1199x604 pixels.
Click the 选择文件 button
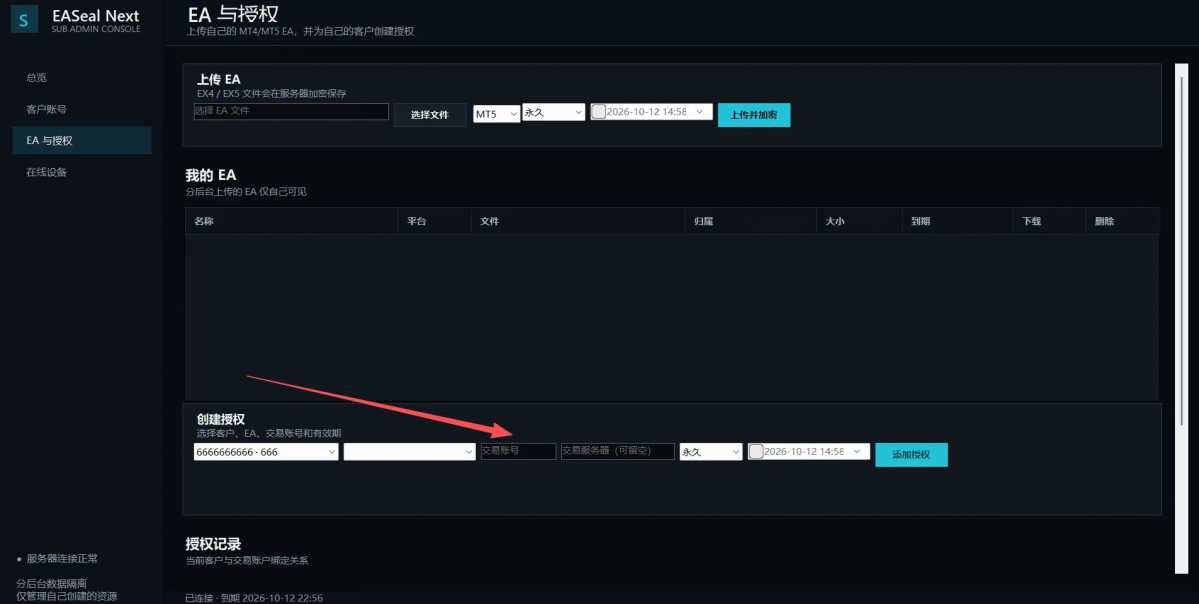pos(430,115)
